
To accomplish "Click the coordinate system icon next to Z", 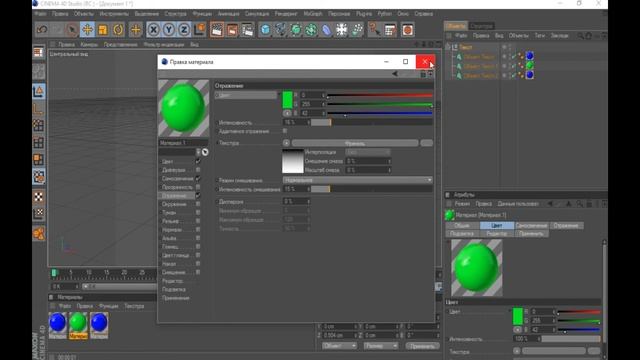I will (199, 29).
